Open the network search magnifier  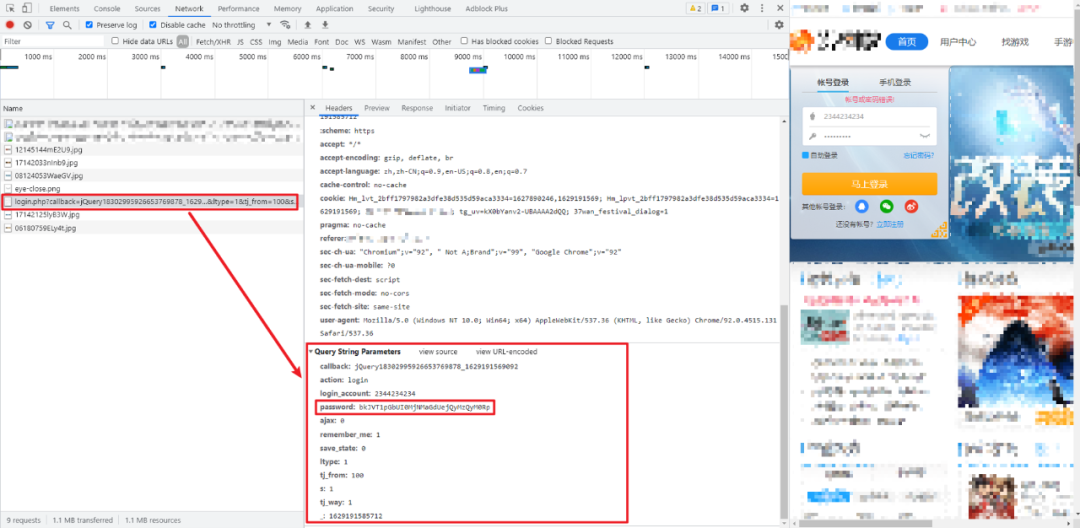pyautogui.click(x=67, y=25)
